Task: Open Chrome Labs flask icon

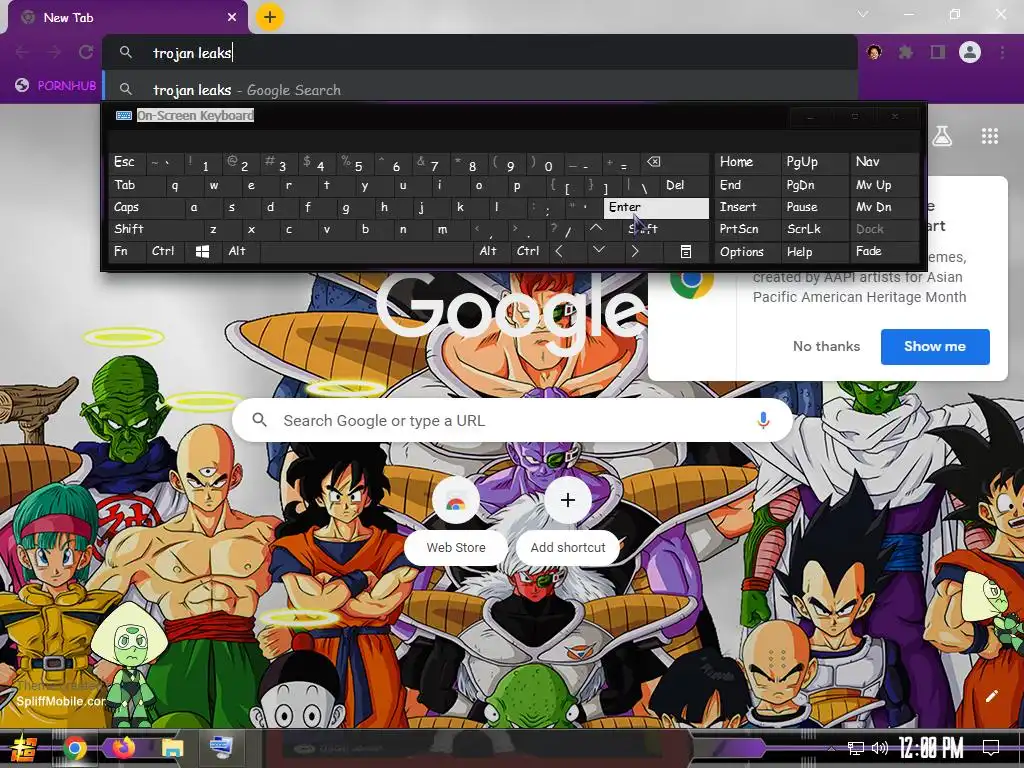Action: (x=942, y=136)
